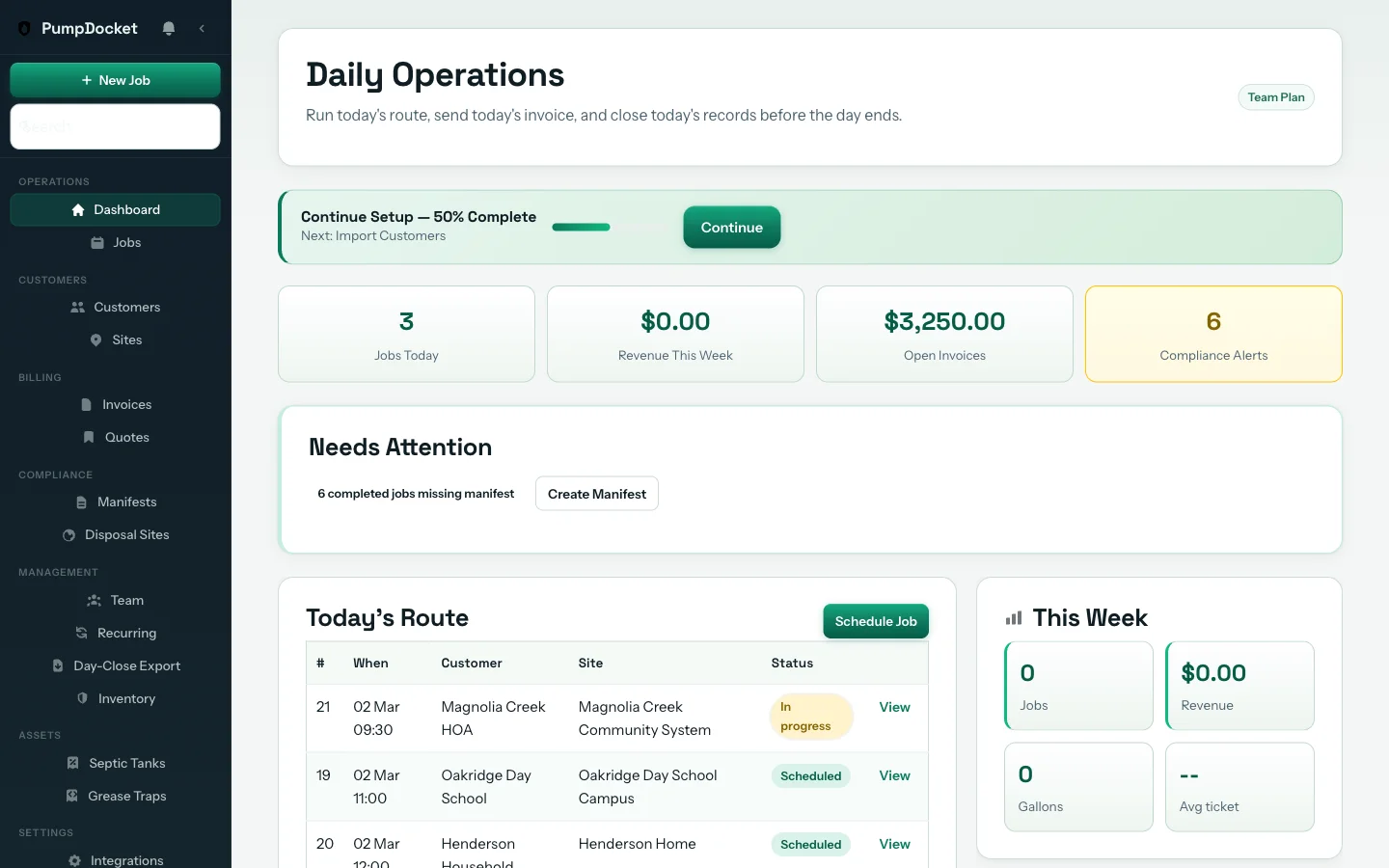Click the Recurring schedule icon
The width and height of the screenshot is (1389, 868).
pyautogui.click(x=80, y=633)
